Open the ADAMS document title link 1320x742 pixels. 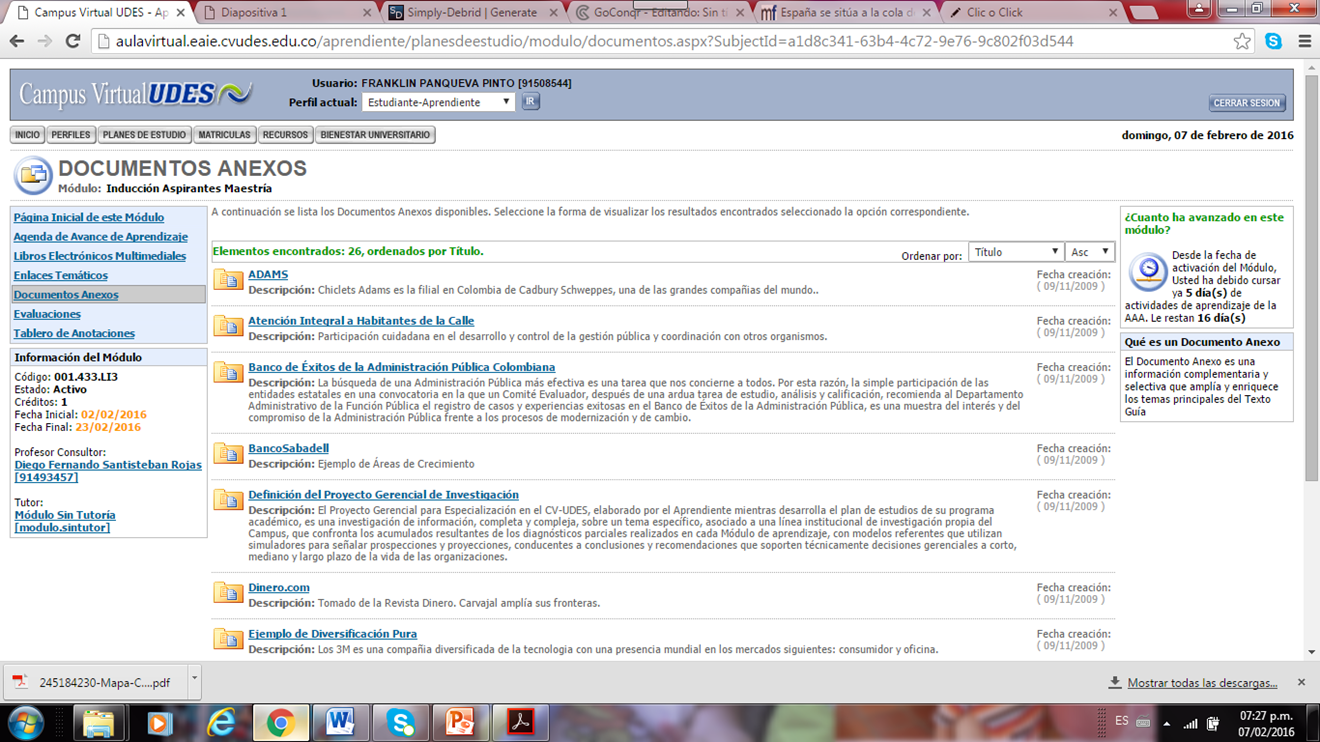click(268, 274)
